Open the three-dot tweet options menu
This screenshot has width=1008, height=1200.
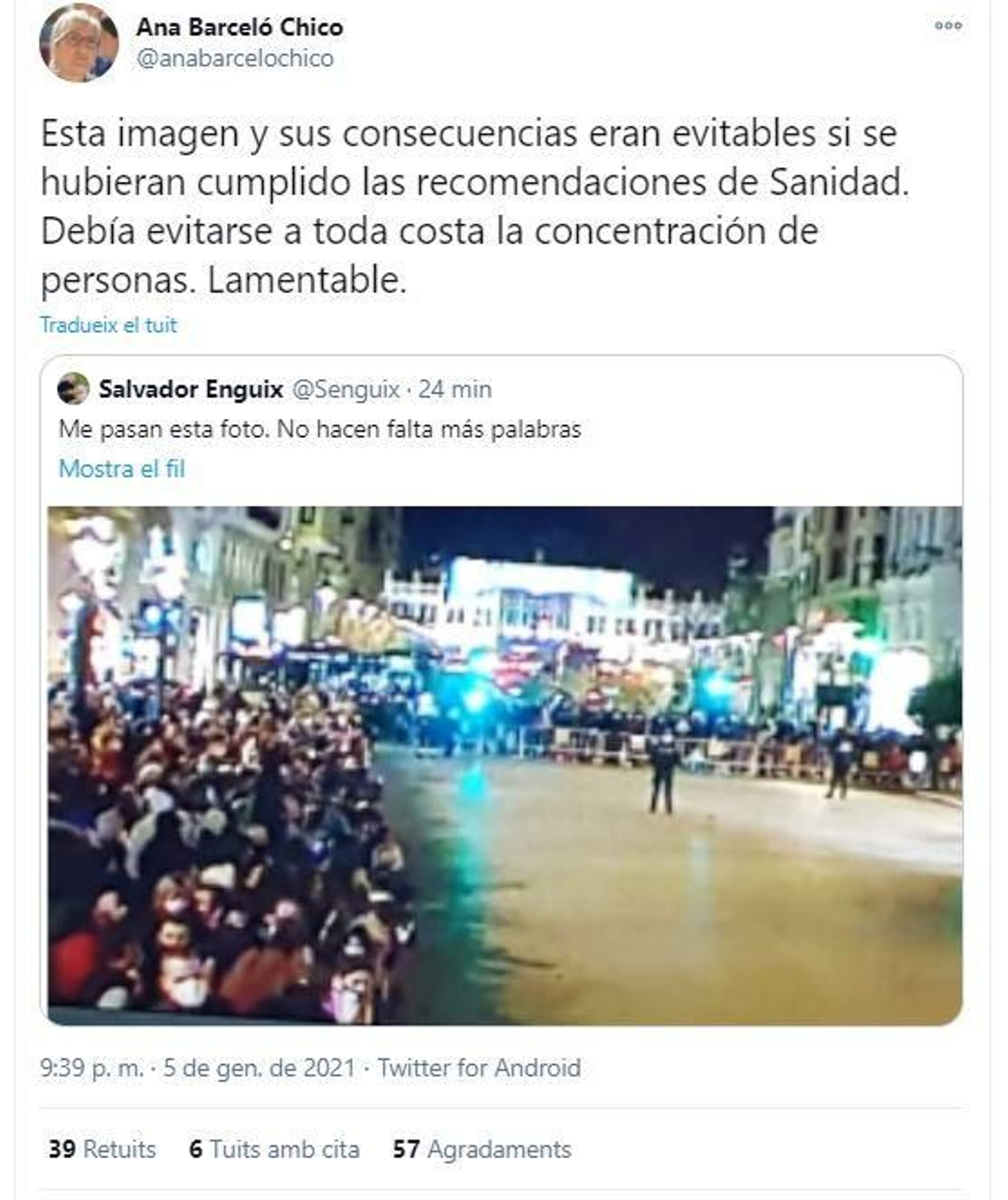(948, 26)
